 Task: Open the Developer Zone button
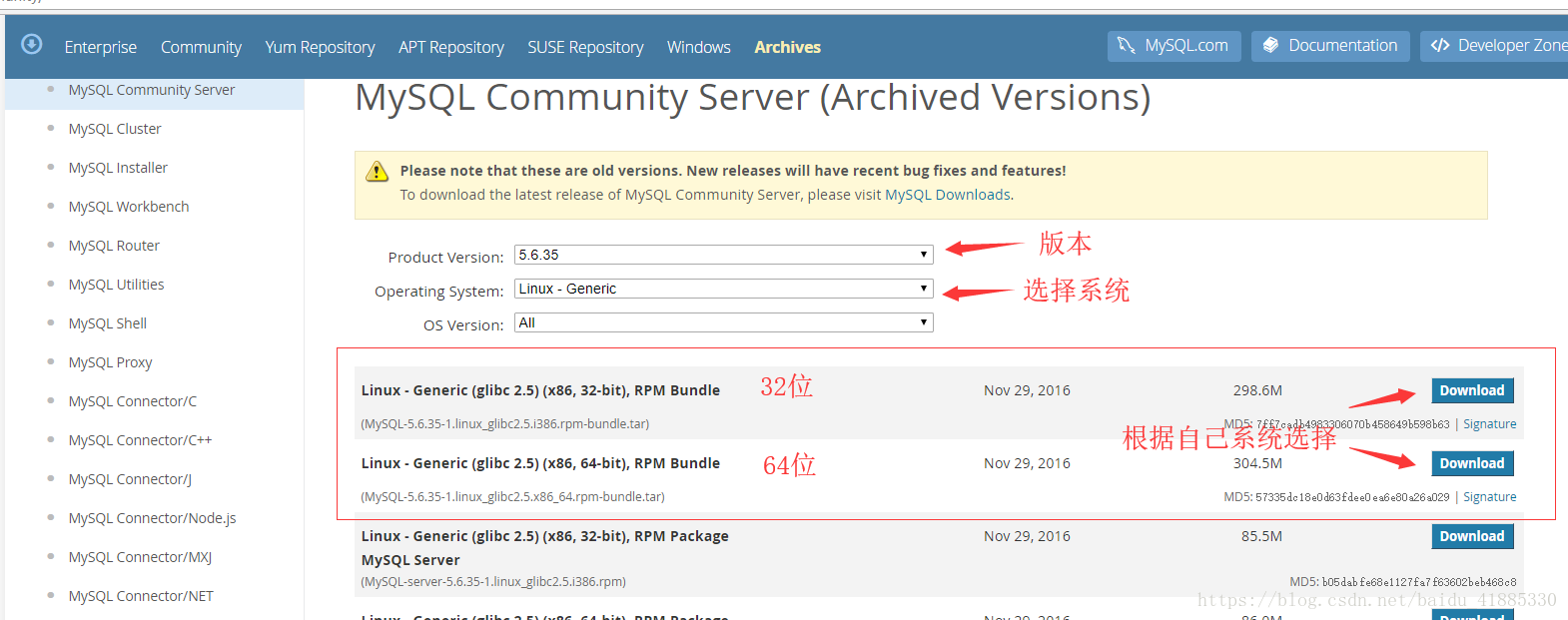(1494, 46)
